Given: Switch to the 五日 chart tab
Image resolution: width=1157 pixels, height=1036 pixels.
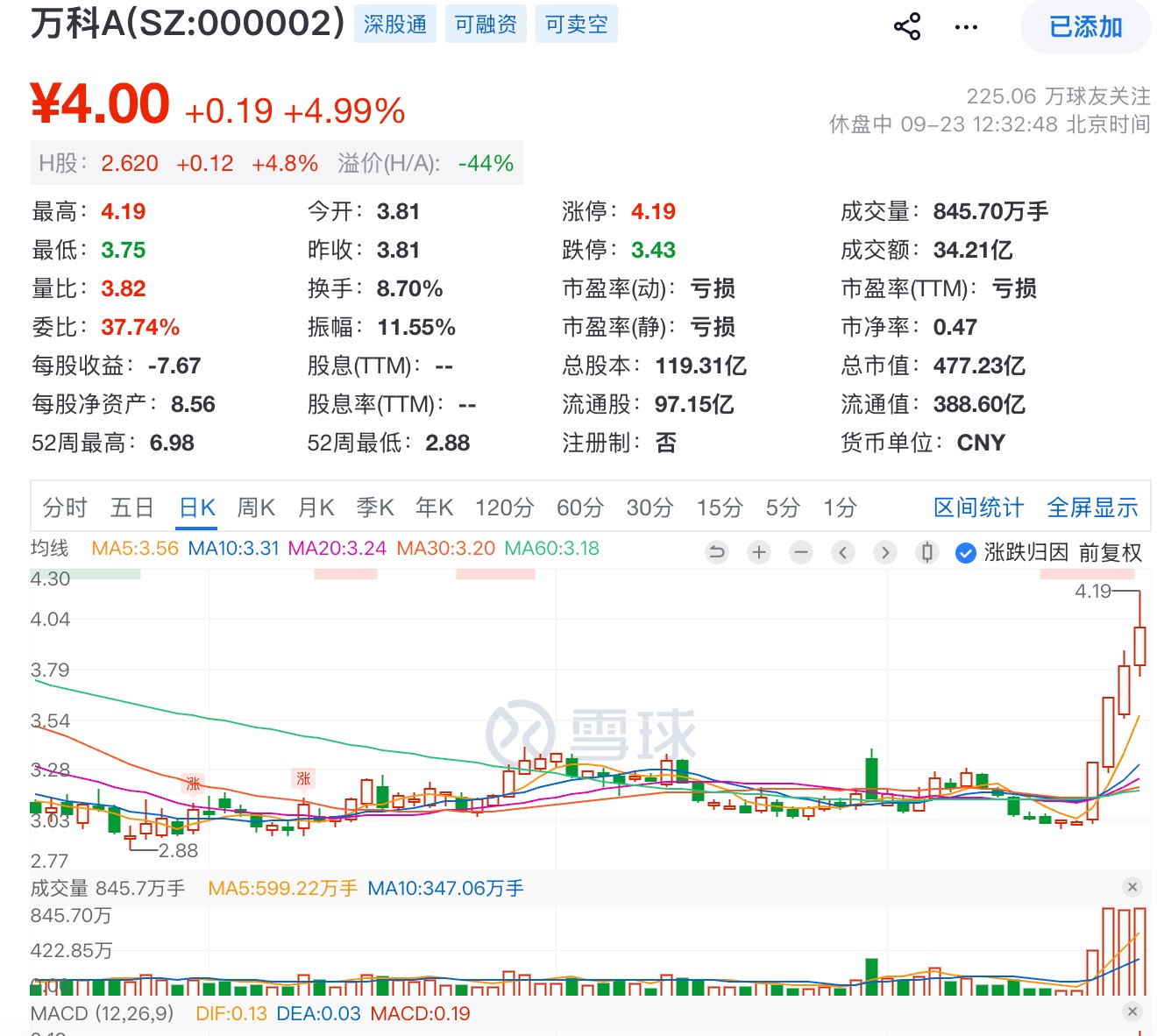Looking at the screenshot, I should point(132,507).
